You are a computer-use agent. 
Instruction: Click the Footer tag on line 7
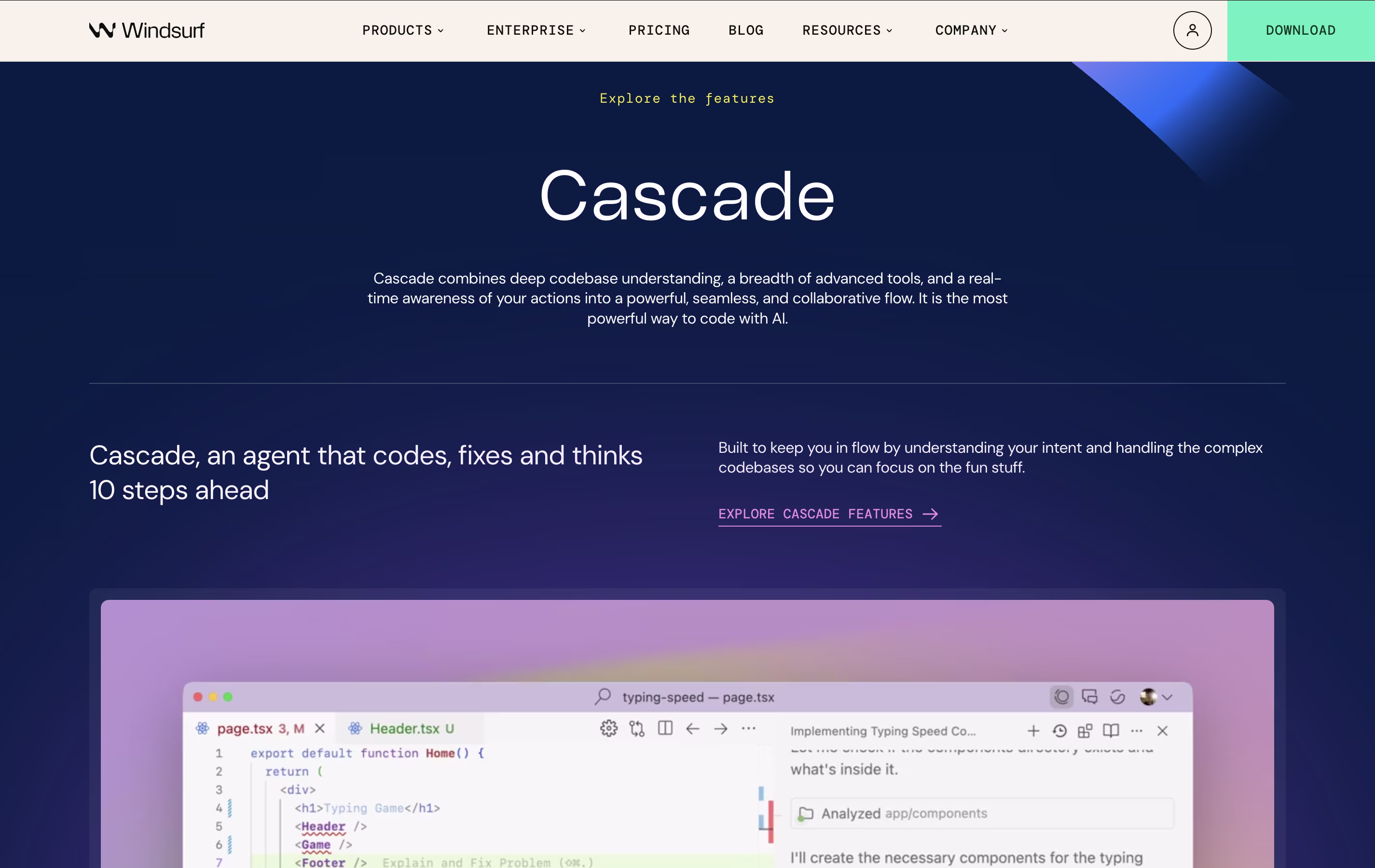323,862
